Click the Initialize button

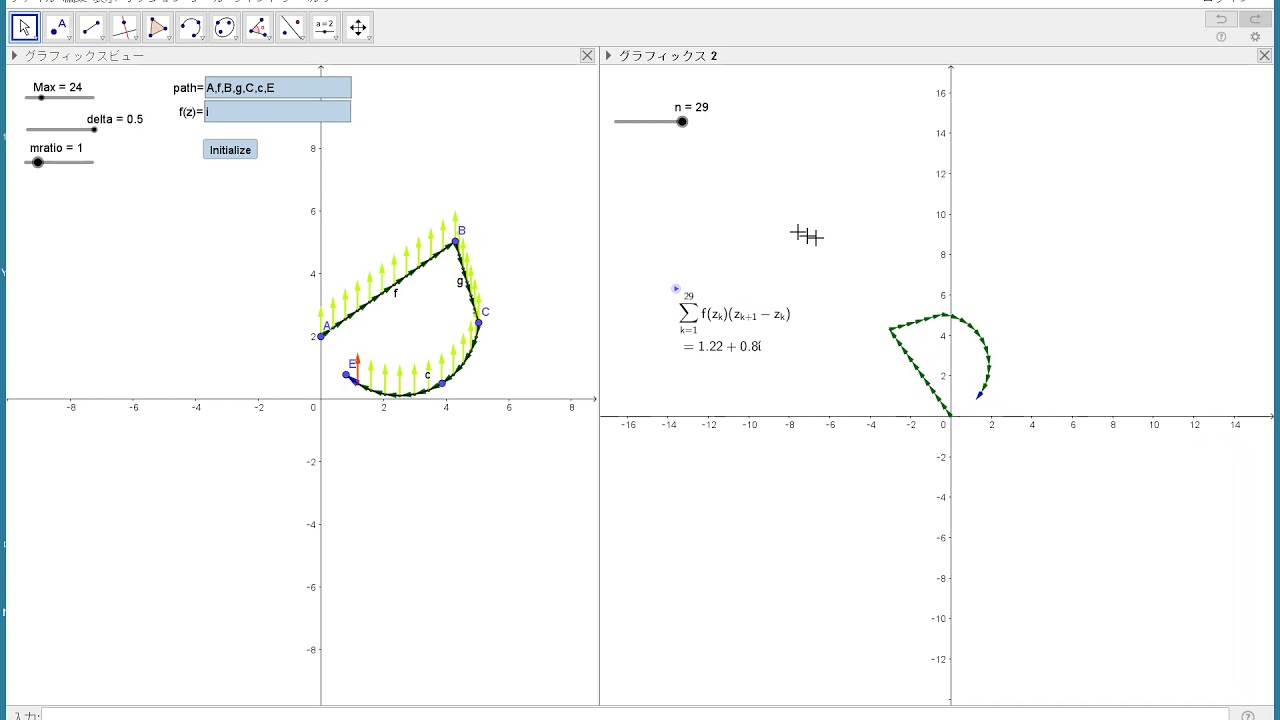tap(230, 150)
